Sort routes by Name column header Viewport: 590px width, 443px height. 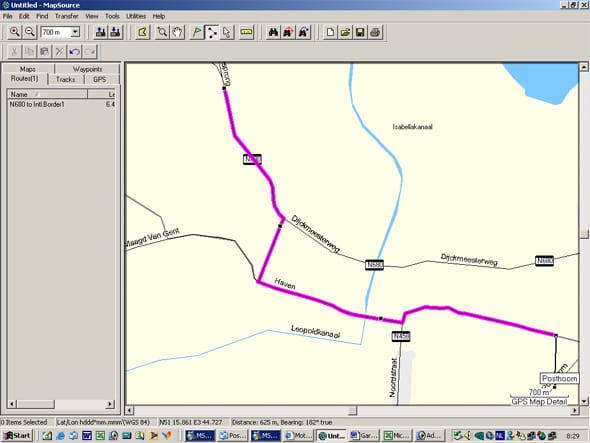[x=47, y=94]
